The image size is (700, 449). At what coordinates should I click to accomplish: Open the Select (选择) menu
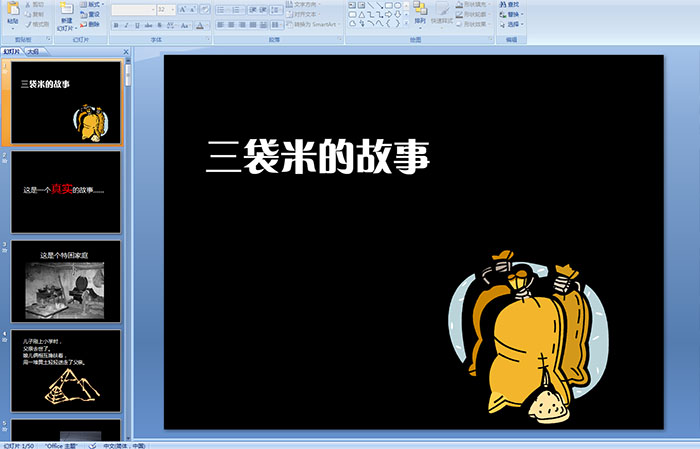(511, 24)
